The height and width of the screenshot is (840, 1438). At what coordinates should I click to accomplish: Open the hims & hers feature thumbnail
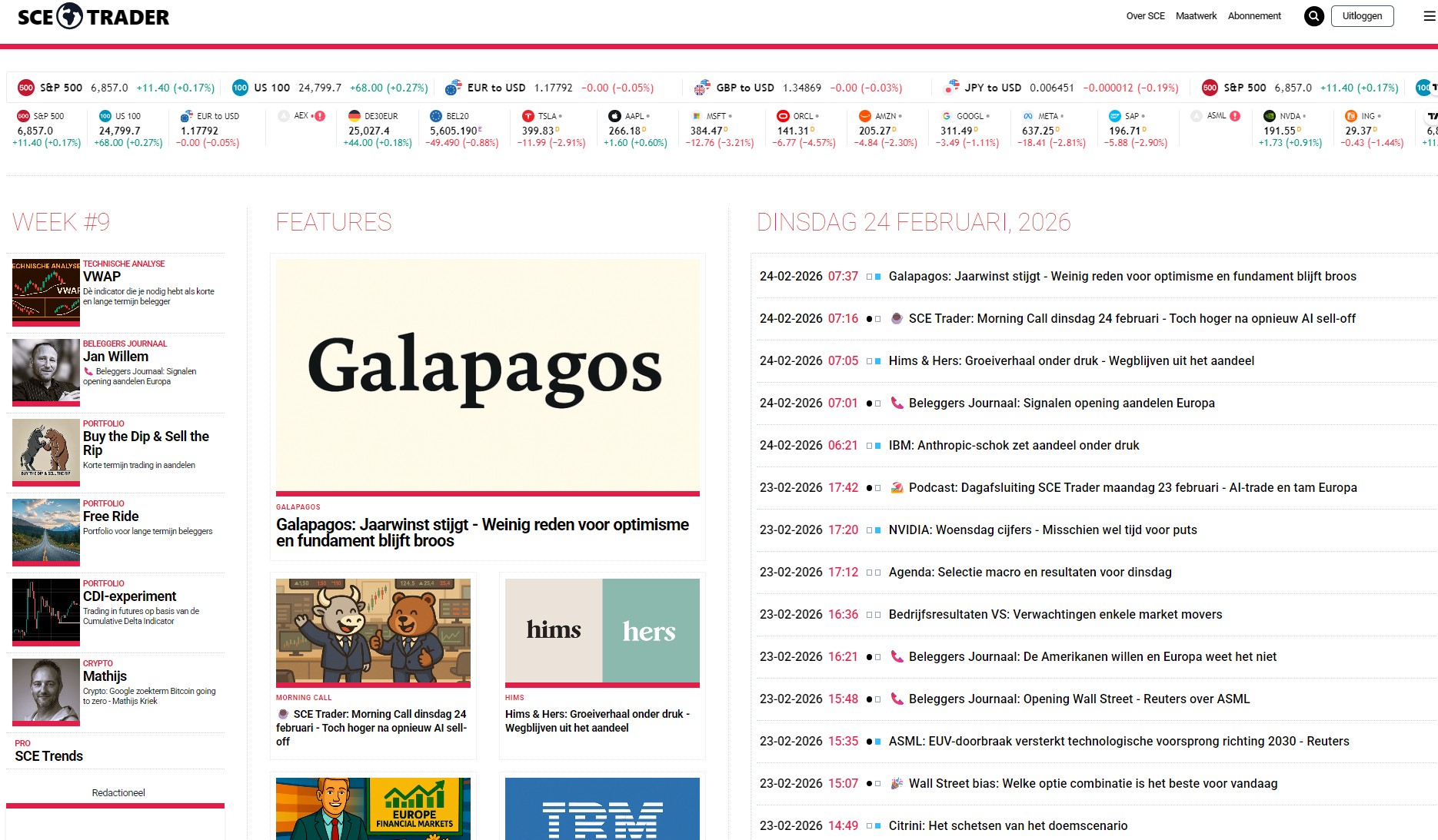(x=602, y=631)
